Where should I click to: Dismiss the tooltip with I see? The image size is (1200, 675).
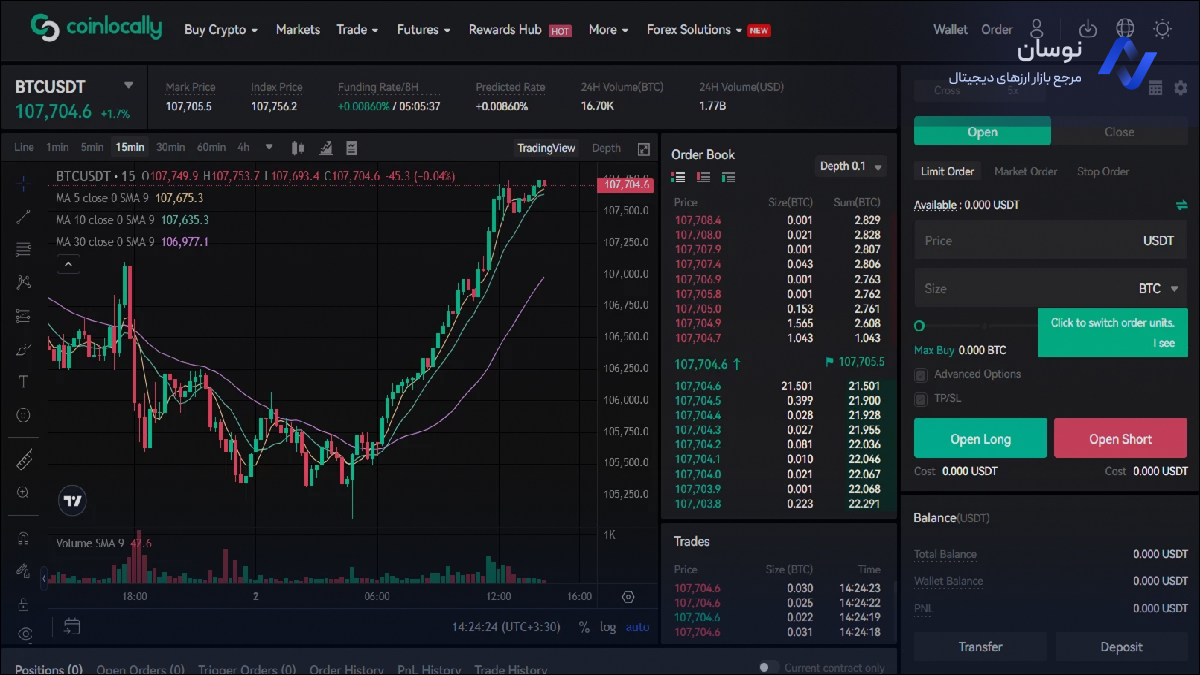(x=1164, y=343)
